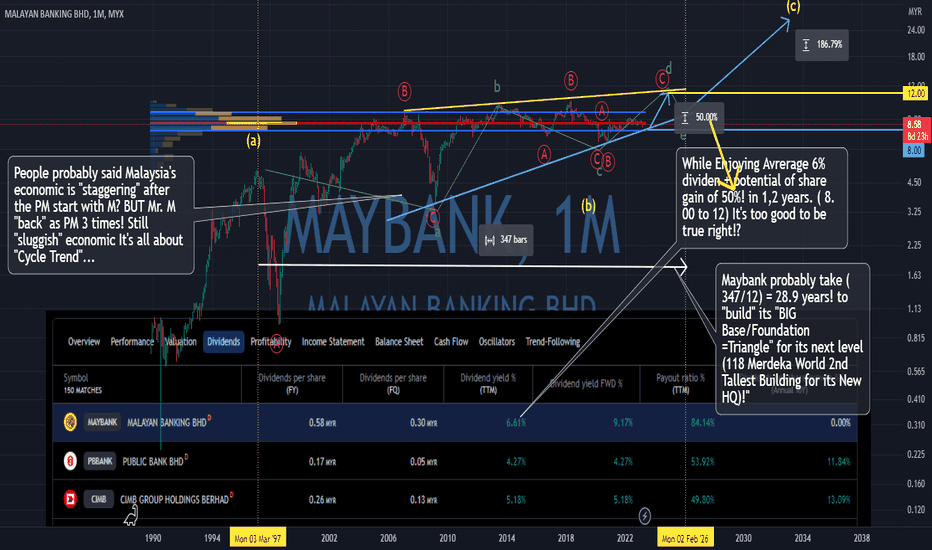932x550 pixels.
Task: Click Maybank's 9.17% forward yield value
Action: click(623, 423)
